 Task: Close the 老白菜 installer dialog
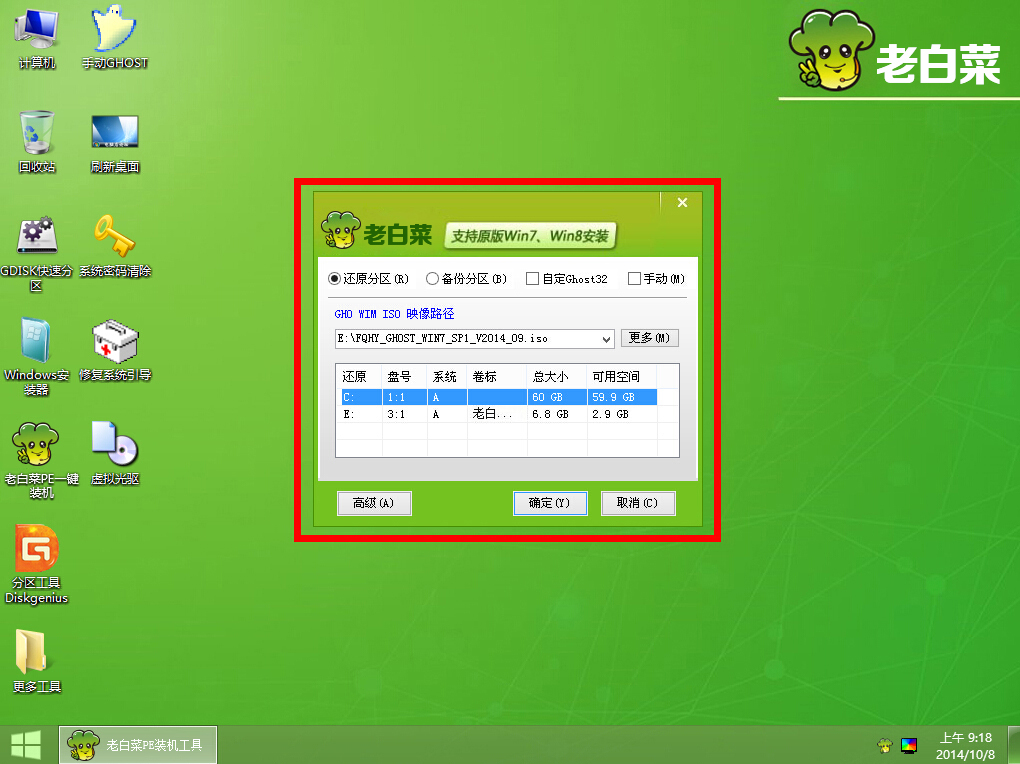pos(682,202)
